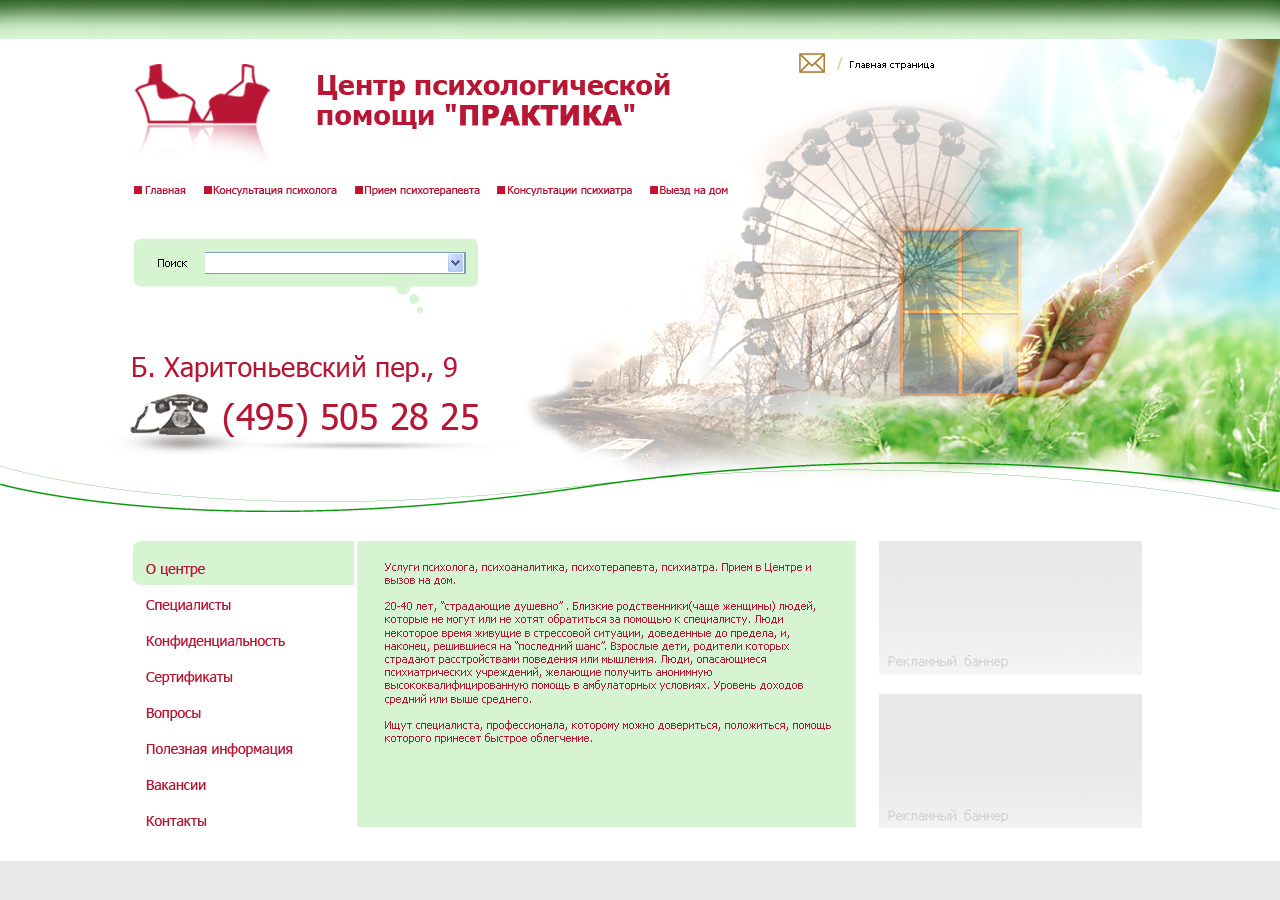Expand the 'Вопросы' sidebar section
The width and height of the screenshot is (1280, 900).
tap(173, 712)
